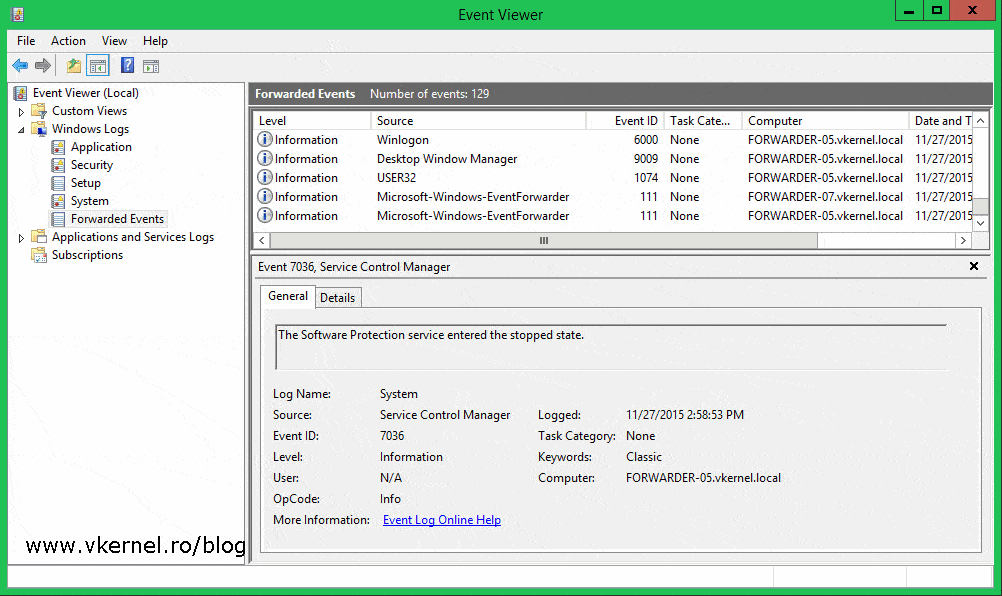Click the Help toolbar icon
Image resolution: width=1002 pixels, height=596 pixels.
126,65
